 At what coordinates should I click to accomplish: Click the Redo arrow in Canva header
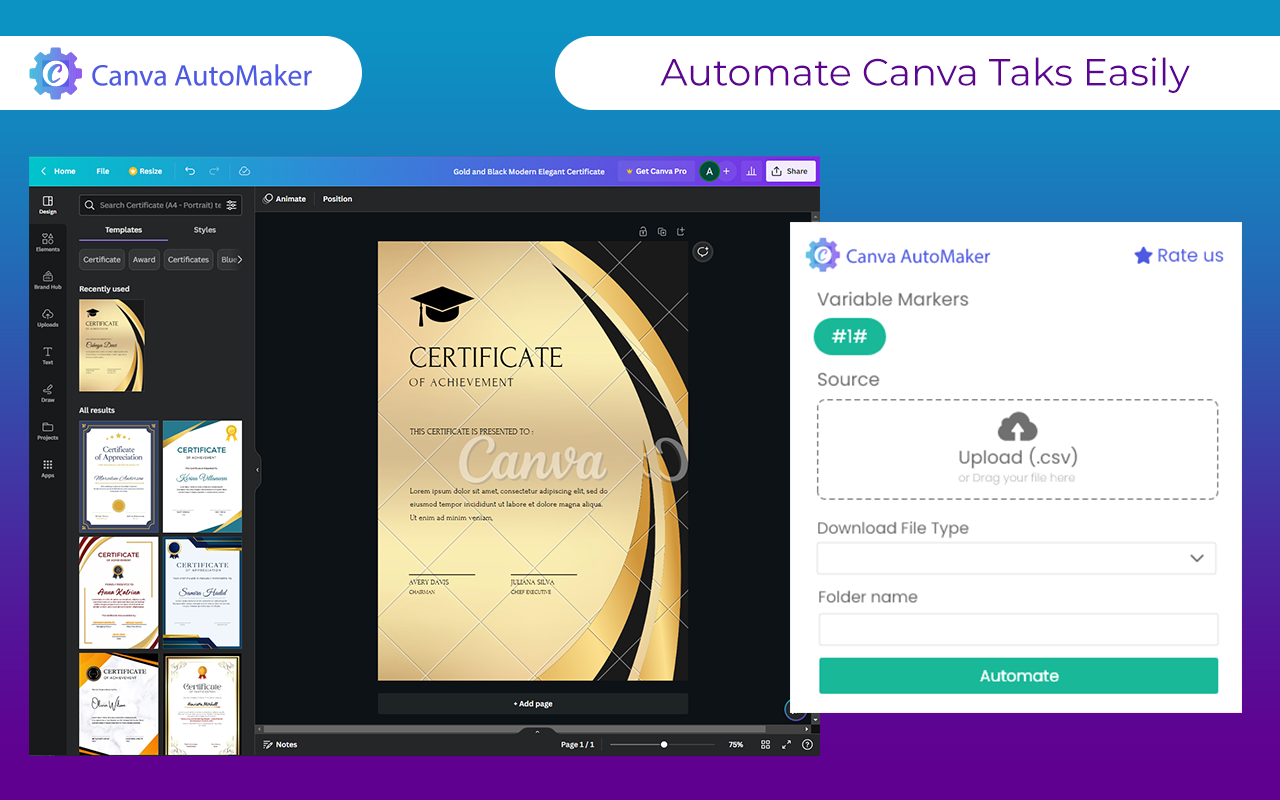(x=214, y=171)
